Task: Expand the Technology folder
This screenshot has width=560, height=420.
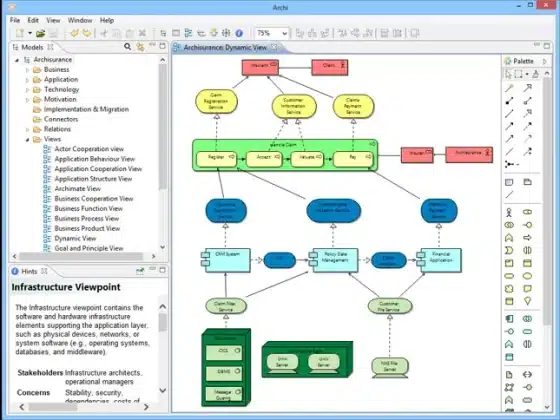Action: click(27, 90)
